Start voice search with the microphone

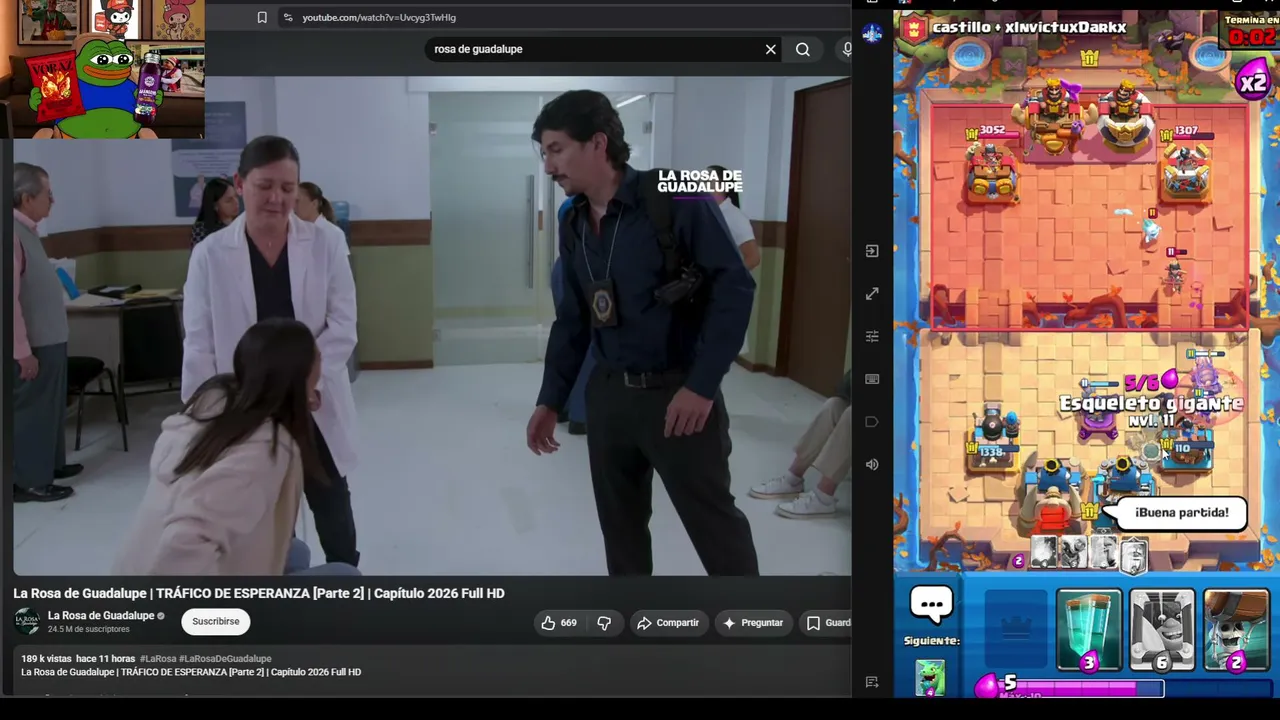point(847,49)
